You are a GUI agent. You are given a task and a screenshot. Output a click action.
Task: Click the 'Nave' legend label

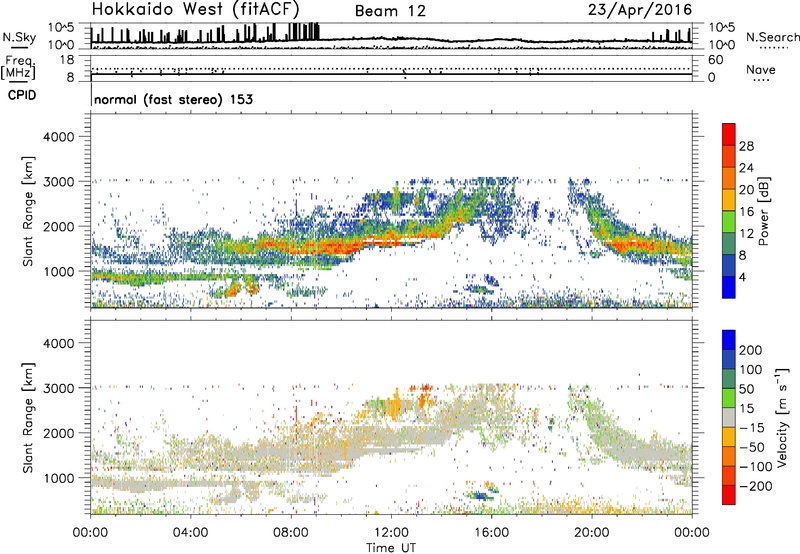pos(760,69)
